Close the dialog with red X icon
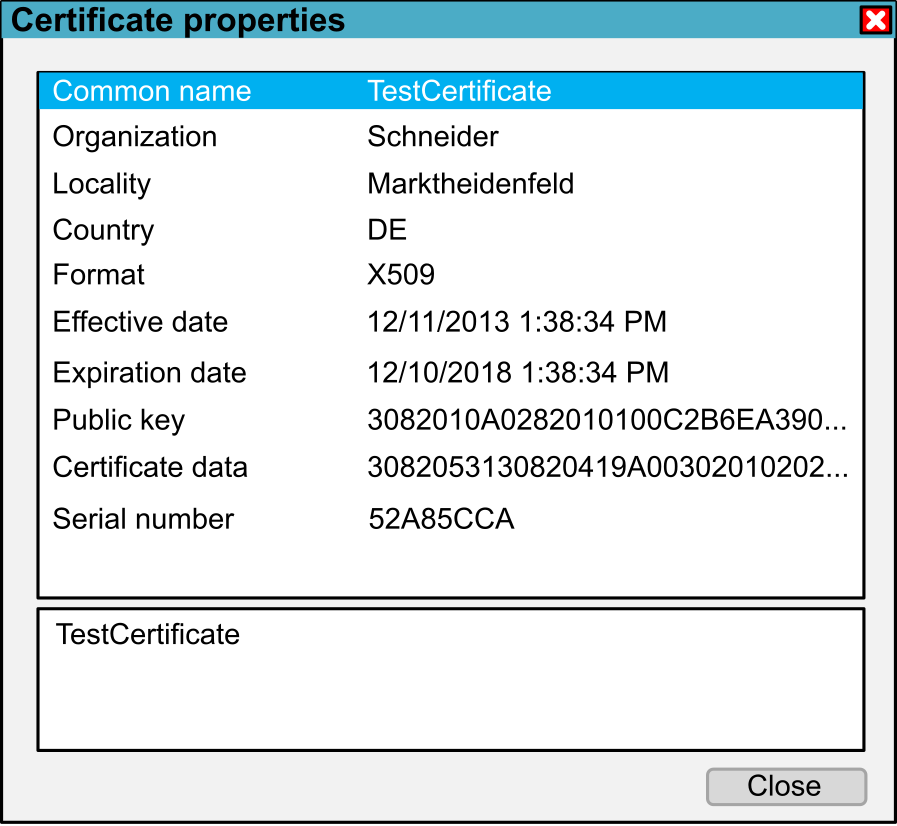897x826 pixels. tap(876, 21)
